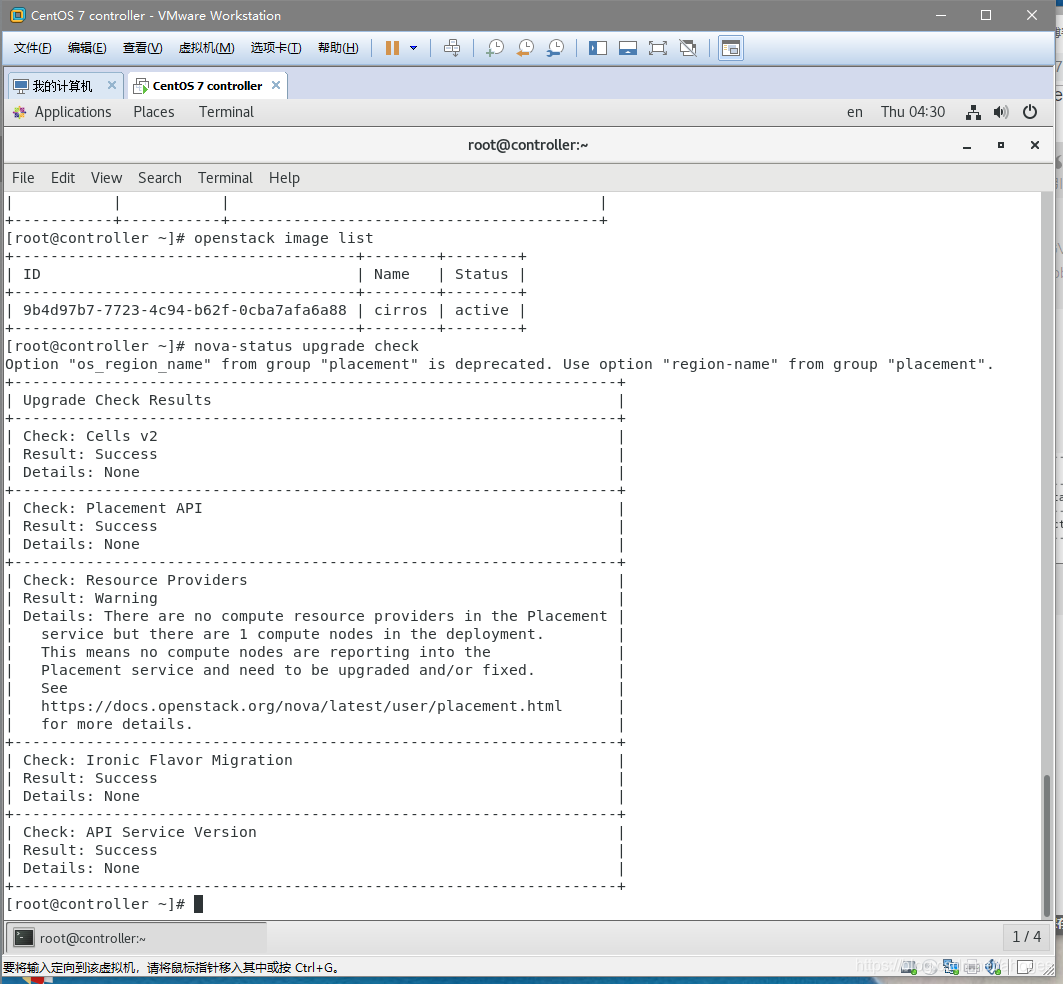
Task: Click 'Check: API Service Version' text
Action: pyautogui.click(x=140, y=832)
